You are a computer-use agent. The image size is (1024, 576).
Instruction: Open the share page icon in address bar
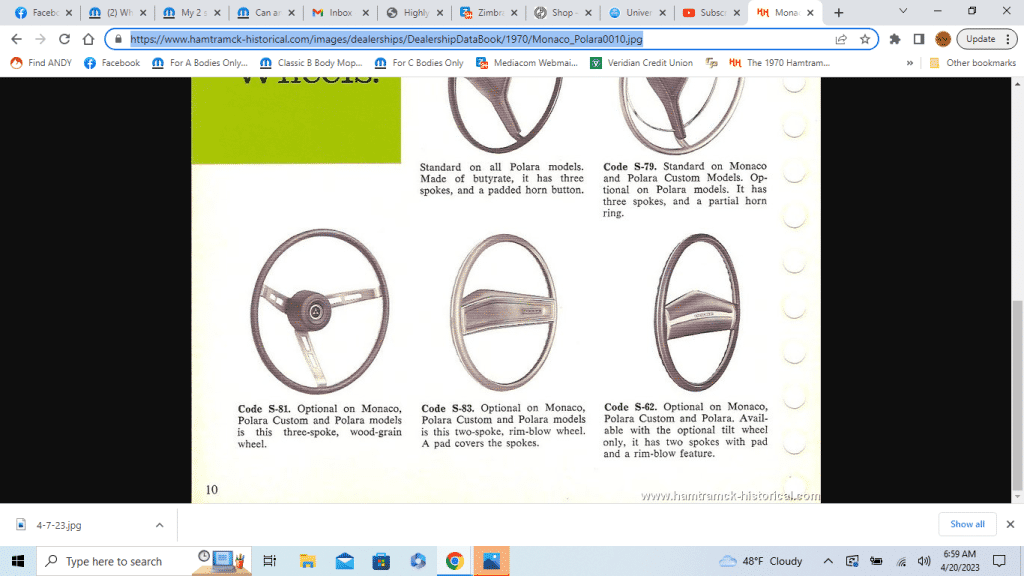[x=842, y=39]
